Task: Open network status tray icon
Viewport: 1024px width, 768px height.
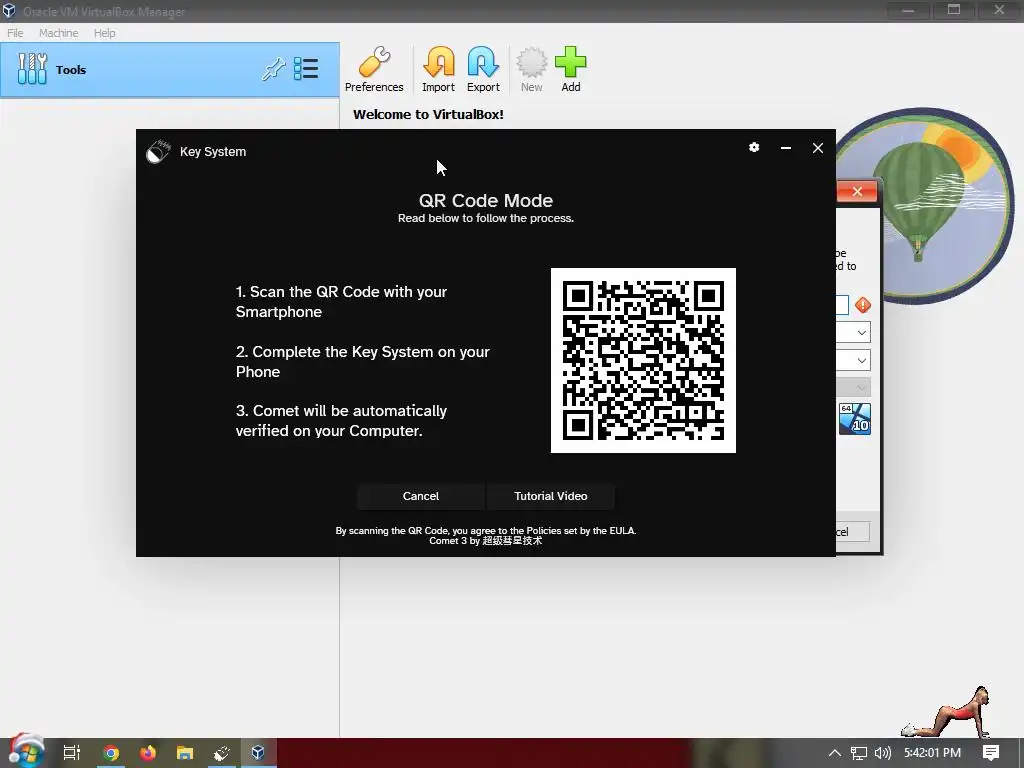Action: 859,753
